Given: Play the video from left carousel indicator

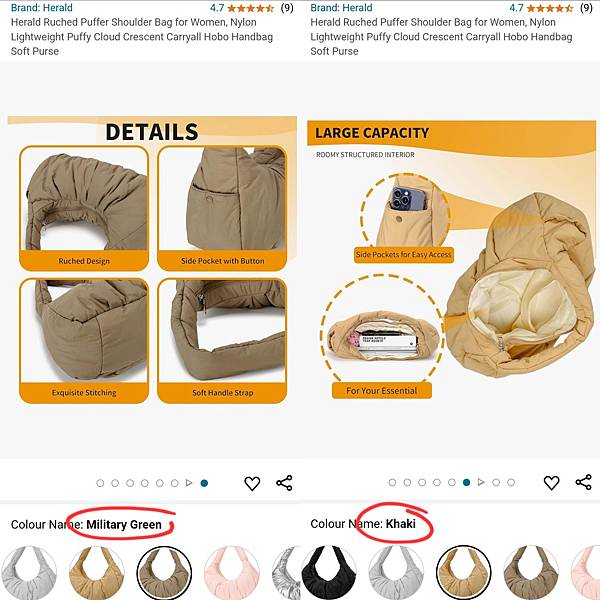Looking at the screenshot, I should pyautogui.click(x=189, y=483).
